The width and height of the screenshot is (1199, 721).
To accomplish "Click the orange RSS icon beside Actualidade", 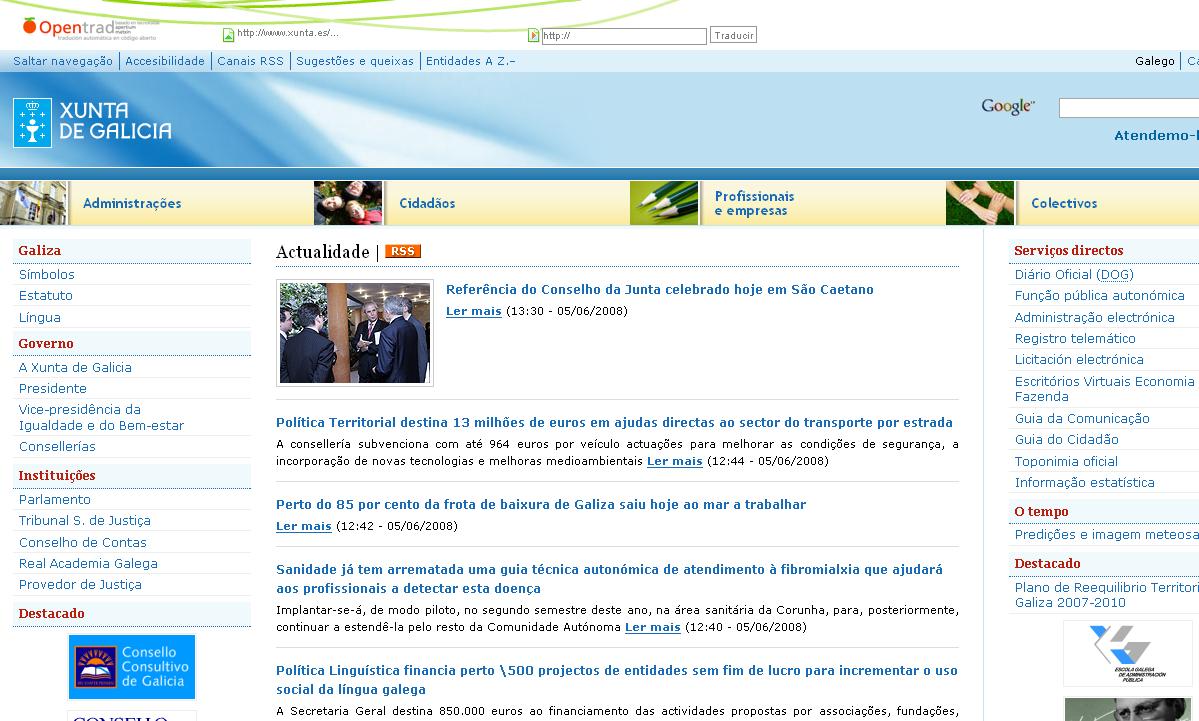I will (x=403, y=251).
